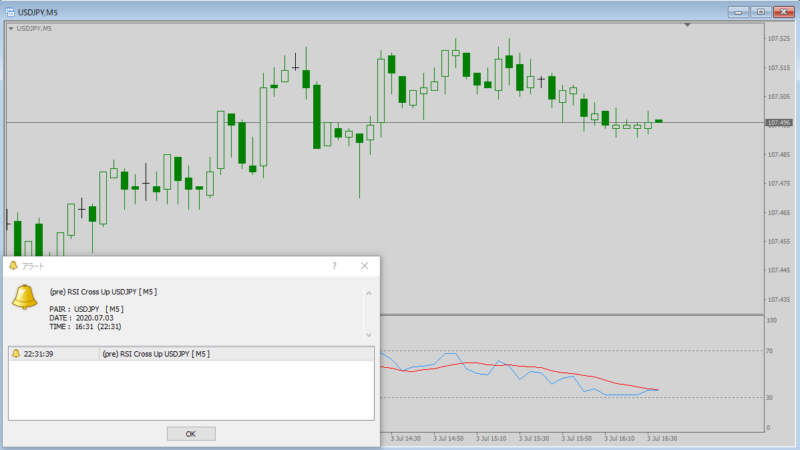
Task: Click the large golden bell icon
Action: click(x=24, y=297)
